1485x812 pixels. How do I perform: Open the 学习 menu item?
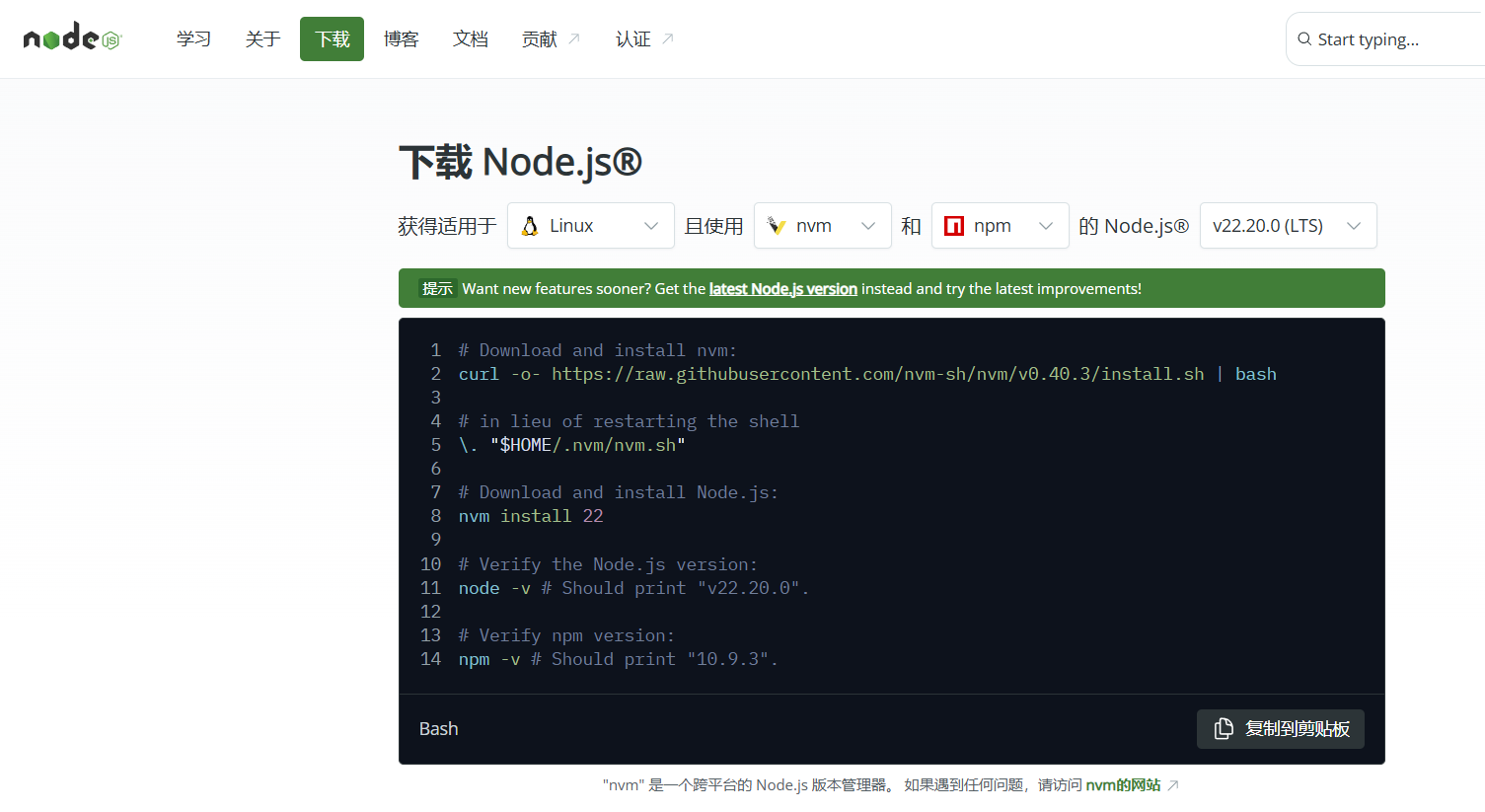pos(193,39)
